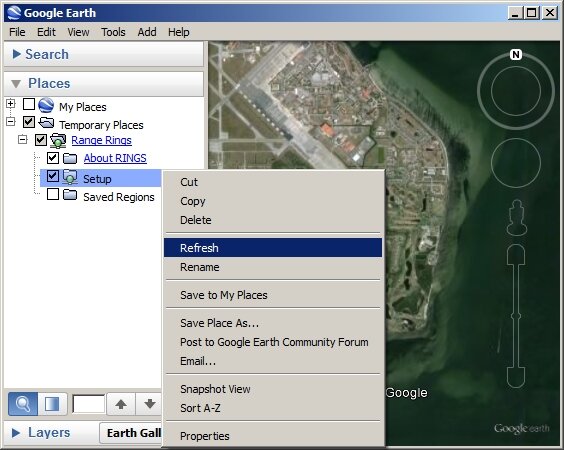Click the zoom-out bottom end of the slider
The width and height of the screenshot is (564, 450).
pyautogui.click(x=516, y=378)
